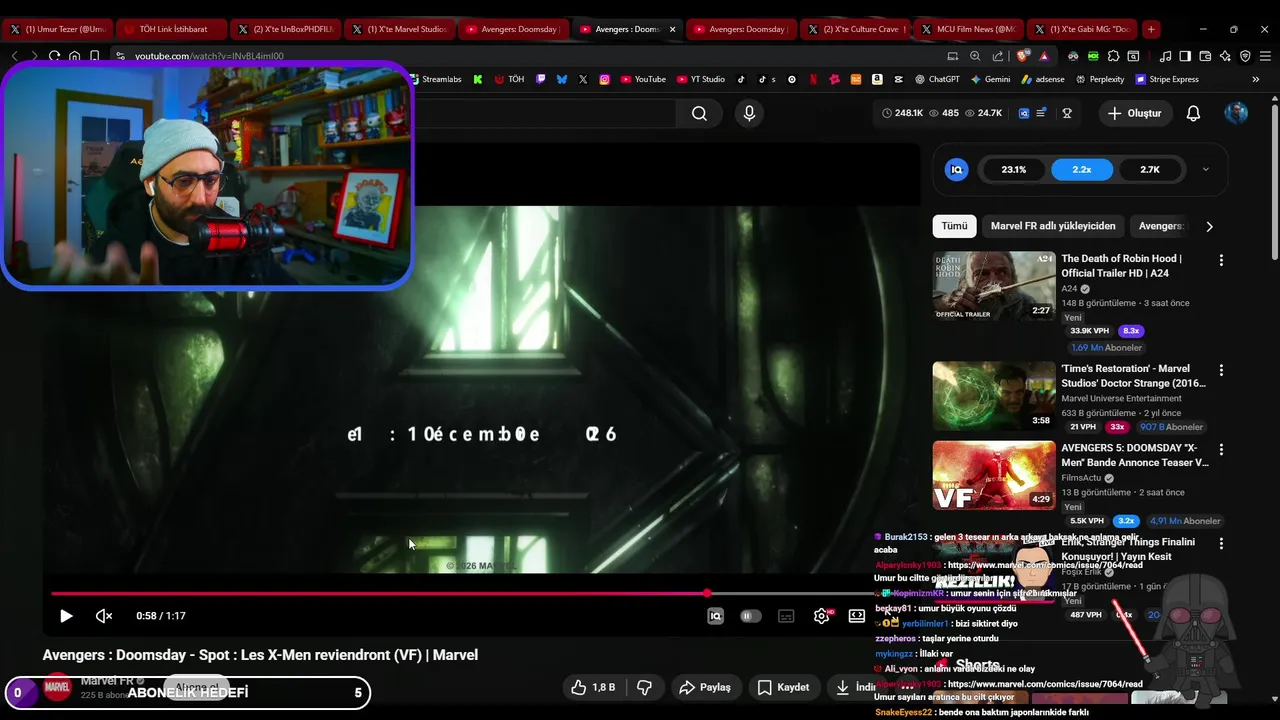Open YT Studio bookmark

701,79
